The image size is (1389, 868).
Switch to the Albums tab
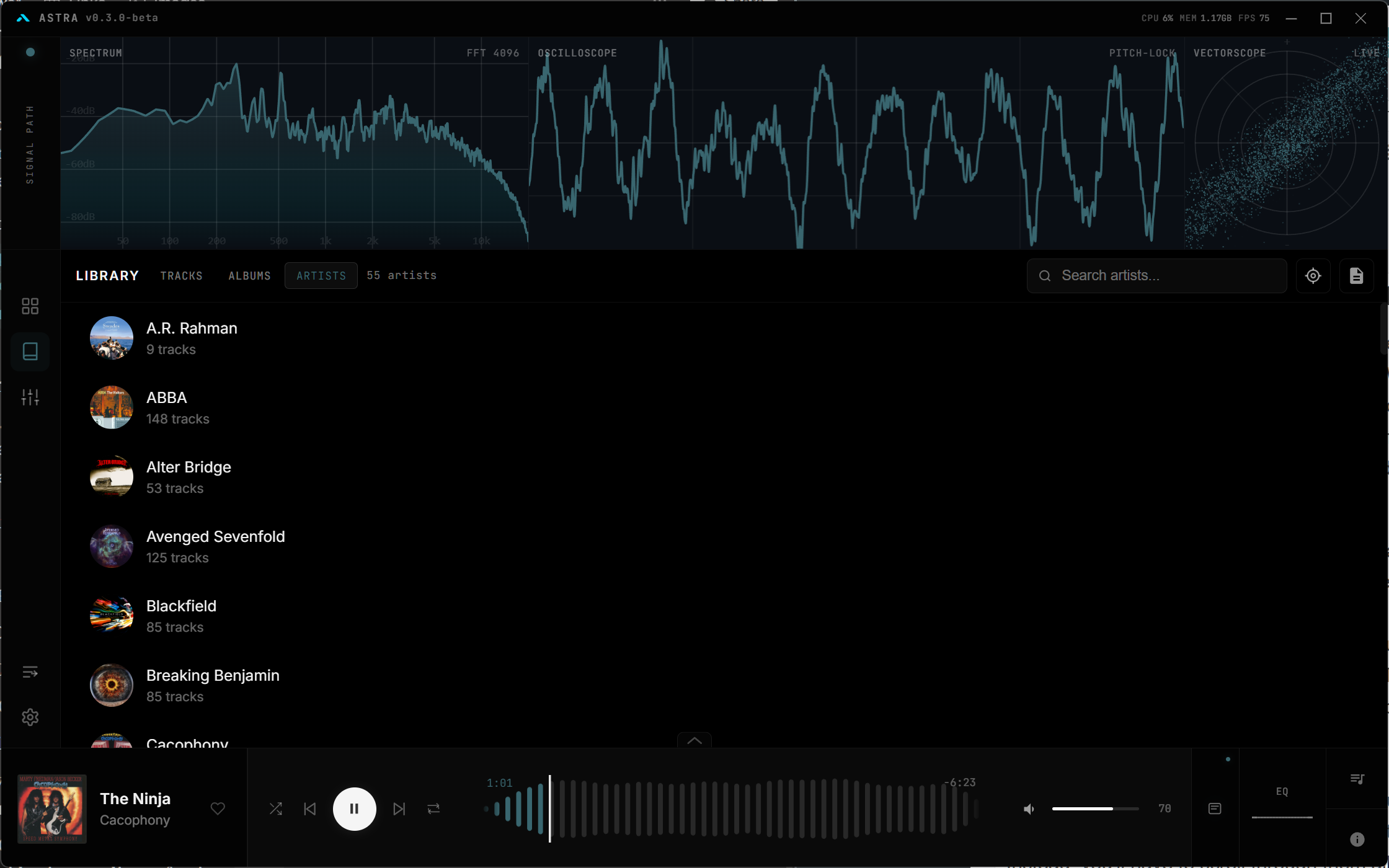[249, 276]
